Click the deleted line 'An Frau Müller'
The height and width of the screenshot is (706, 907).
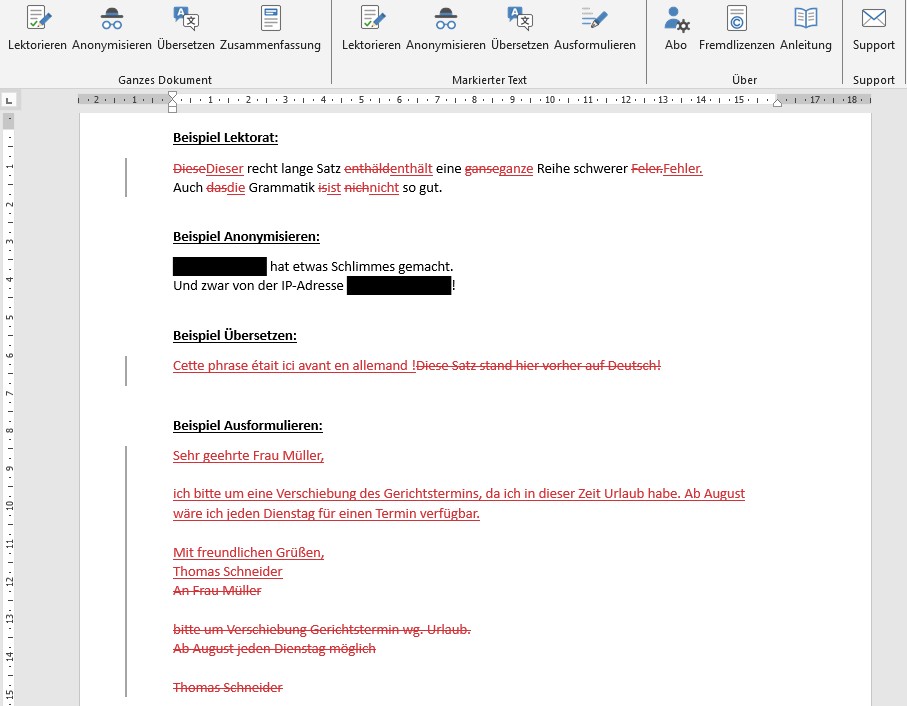click(217, 590)
